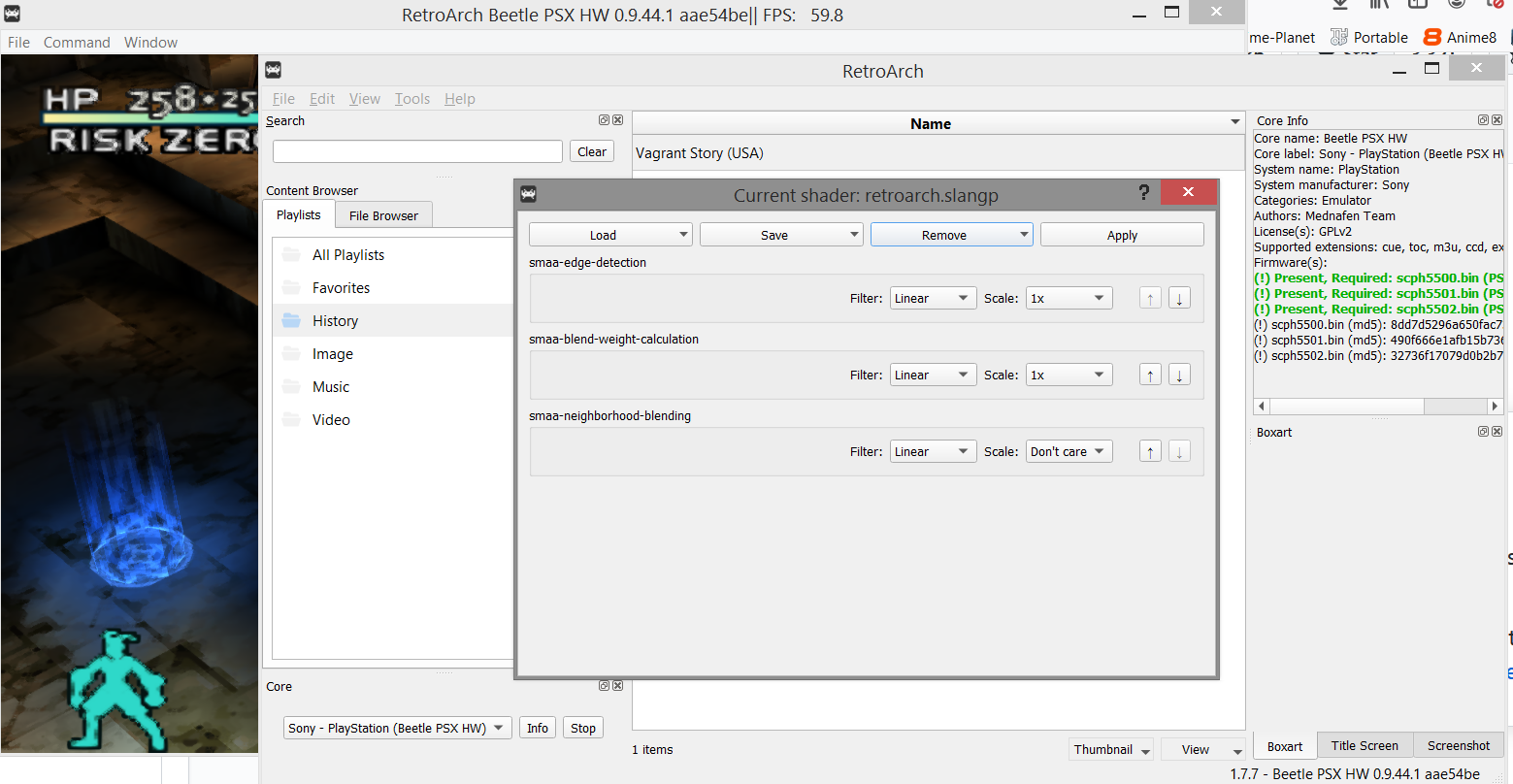Close the Core dock panel
Screen dimensions: 1513x784
(x=617, y=685)
